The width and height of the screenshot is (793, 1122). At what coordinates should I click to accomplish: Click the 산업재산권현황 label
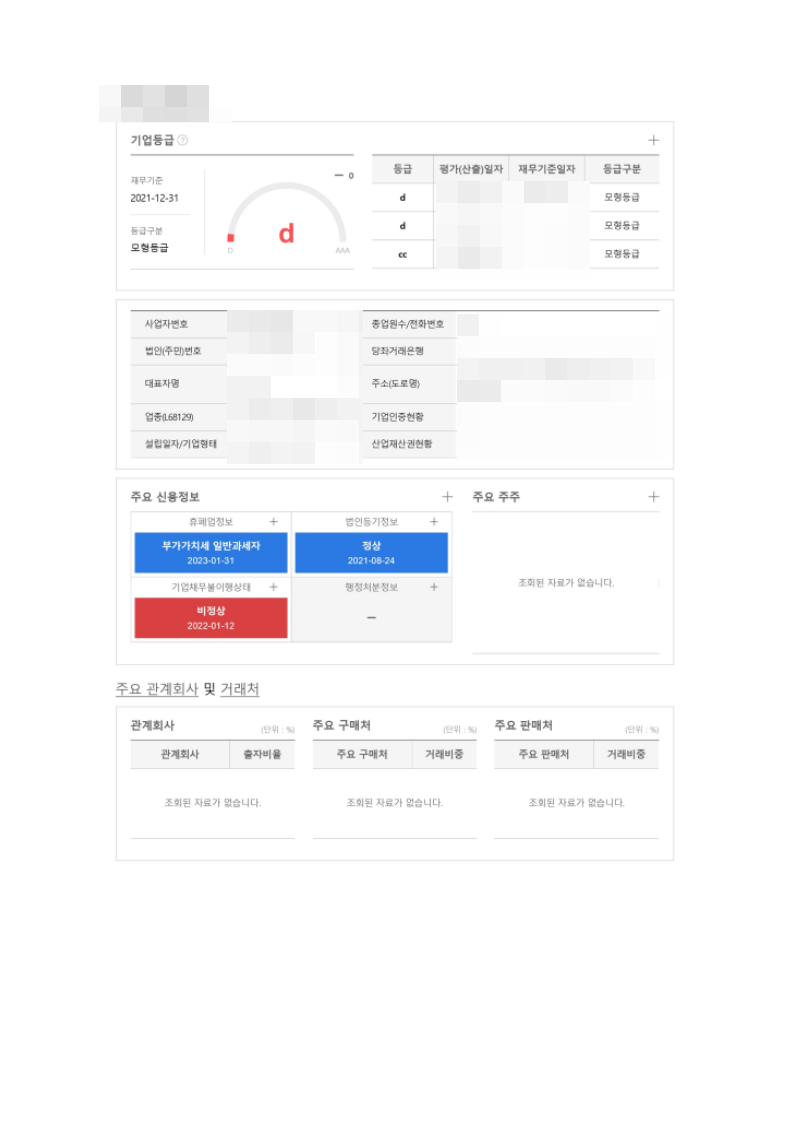click(x=402, y=444)
